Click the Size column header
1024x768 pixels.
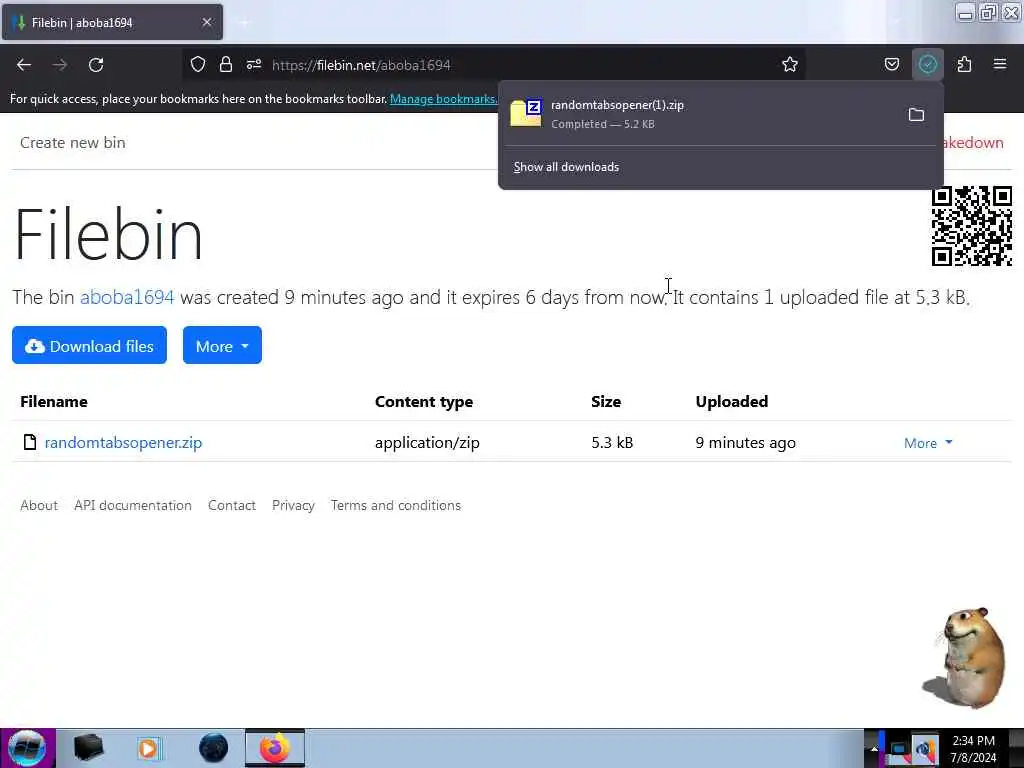[606, 402]
